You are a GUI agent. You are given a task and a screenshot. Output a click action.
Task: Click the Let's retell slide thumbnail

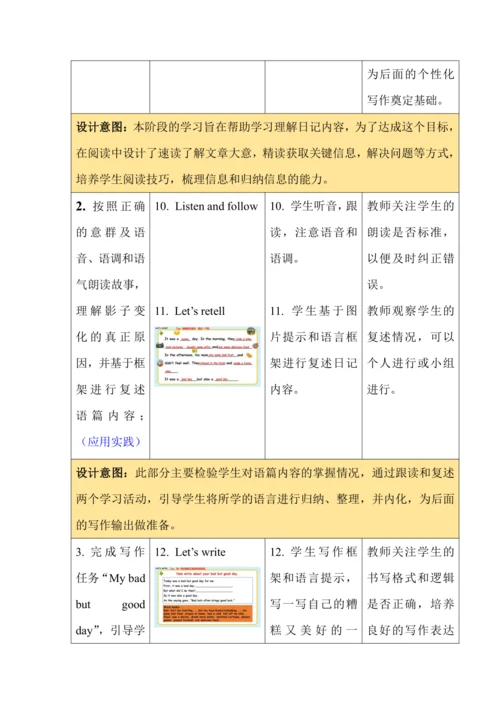(x=207, y=357)
